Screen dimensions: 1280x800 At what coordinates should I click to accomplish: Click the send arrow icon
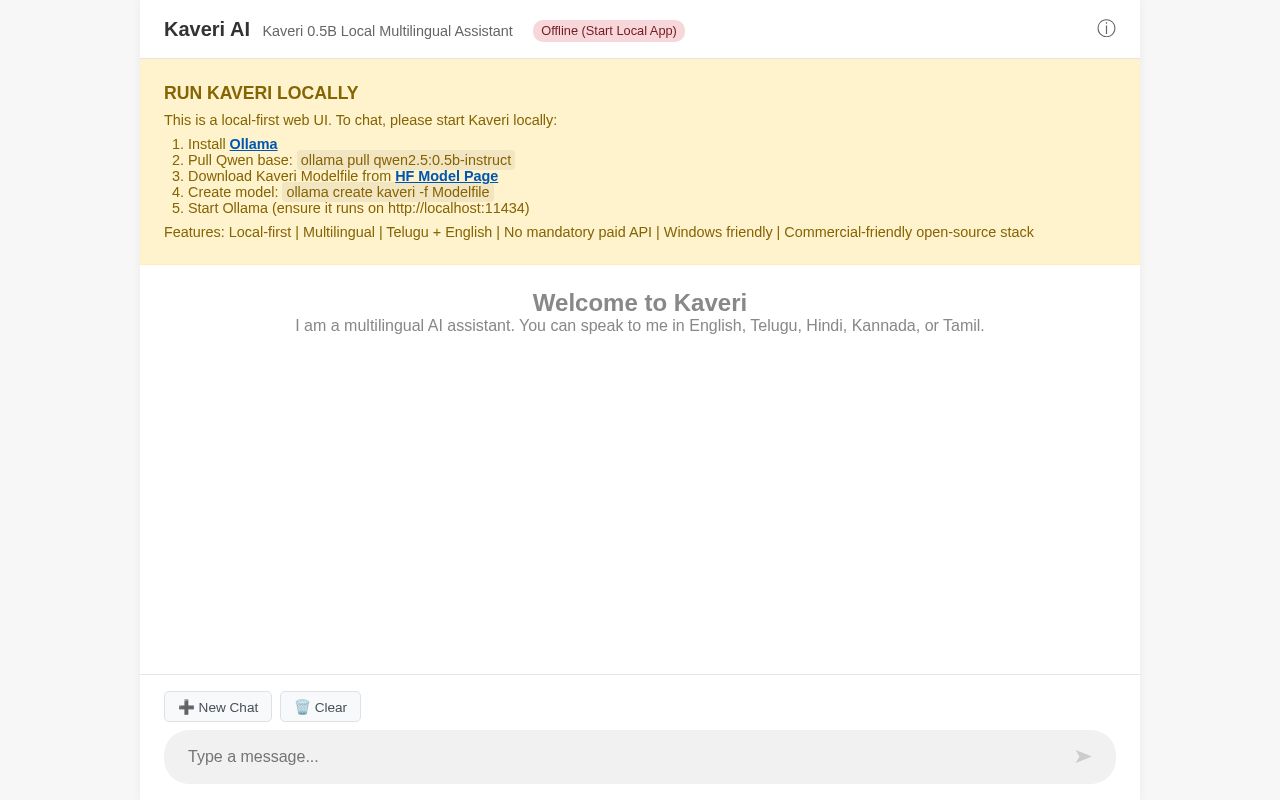1083,757
